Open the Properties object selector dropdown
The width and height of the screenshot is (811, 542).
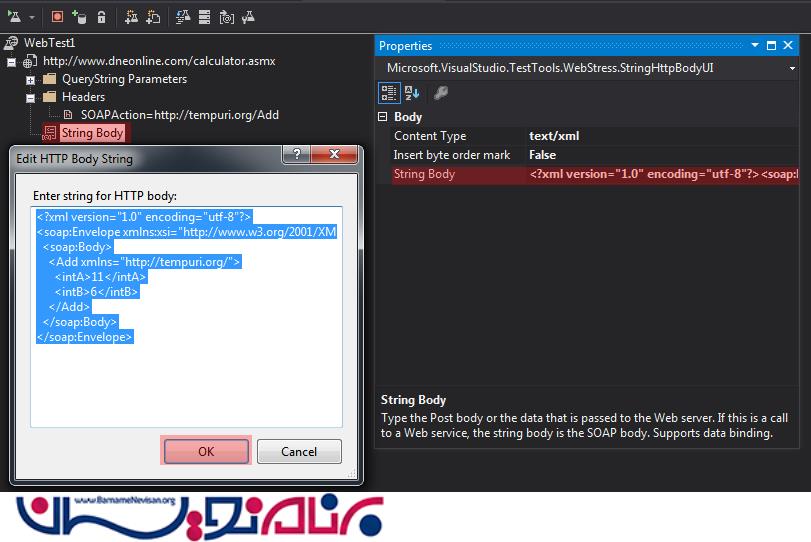(792, 68)
